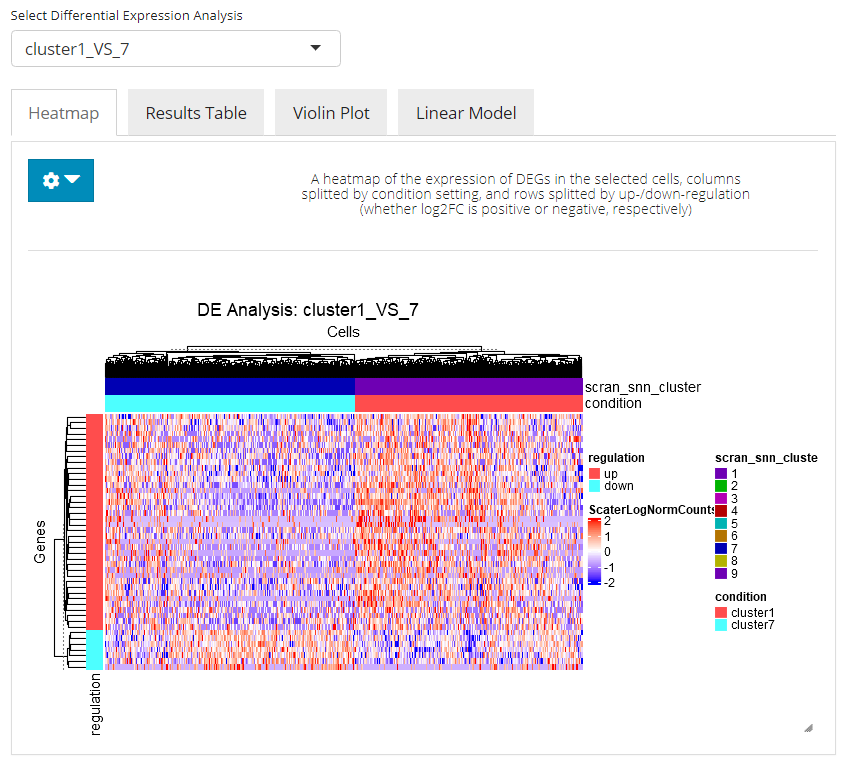Click the resize handle in plot corner
The height and width of the screenshot is (767, 846).
[x=808, y=728]
